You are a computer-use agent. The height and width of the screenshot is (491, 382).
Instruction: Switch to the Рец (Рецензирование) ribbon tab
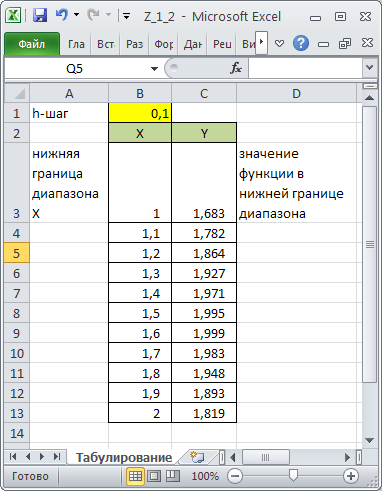tap(222, 44)
